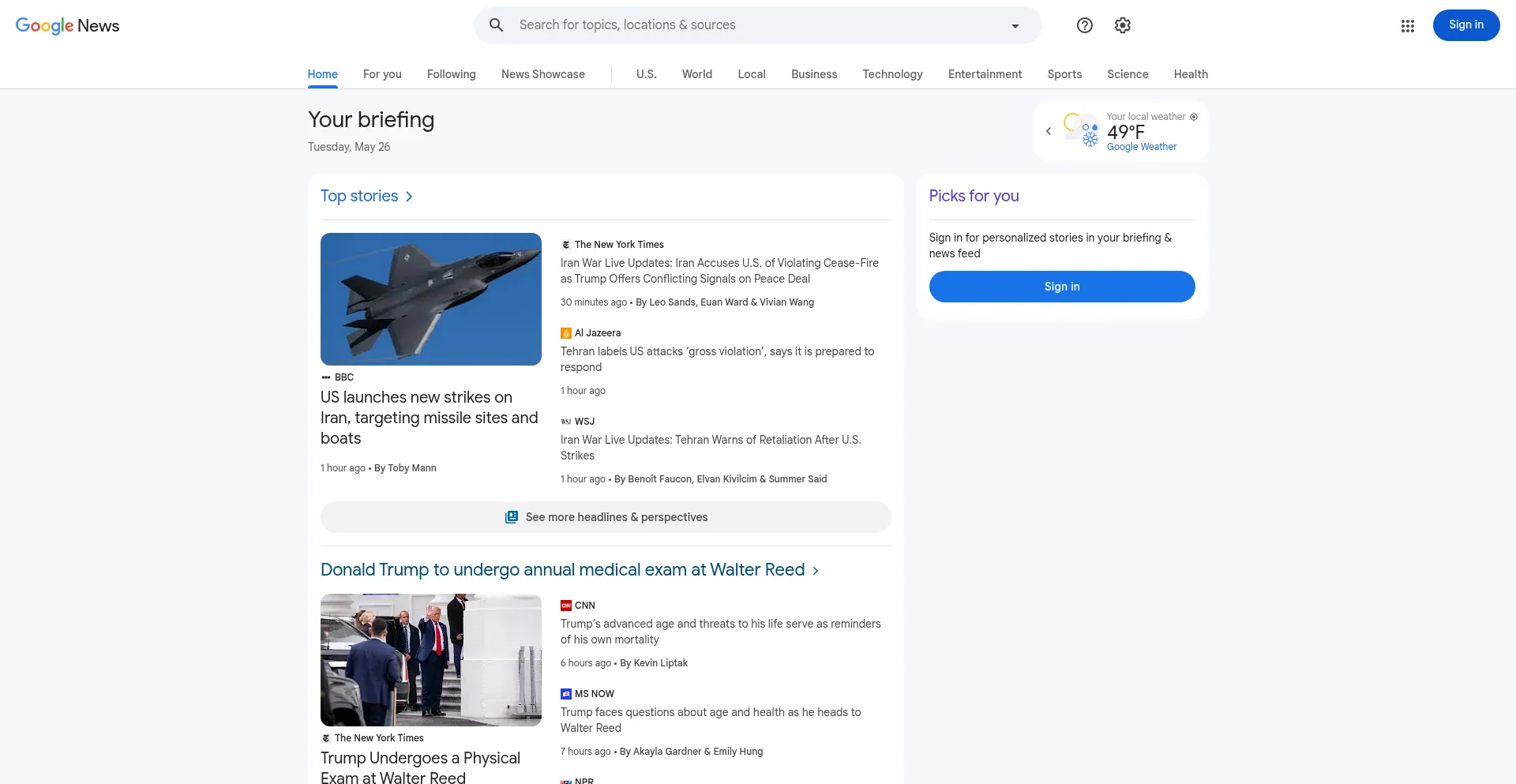Click the WSJ source icon
This screenshot has width=1516, height=784.
click(565, 422)
